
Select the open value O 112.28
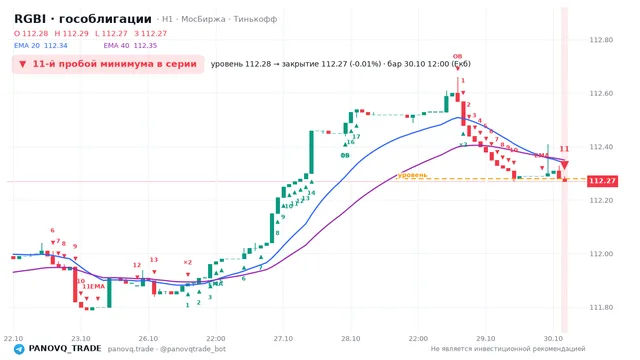31,33
